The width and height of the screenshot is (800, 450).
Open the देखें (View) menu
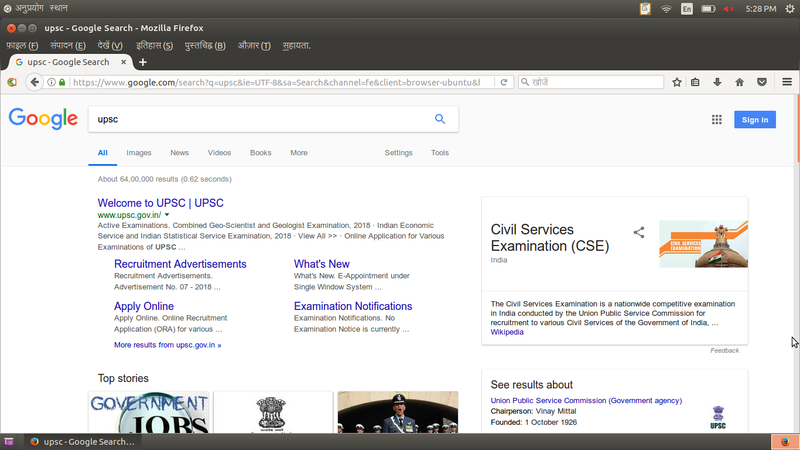point(110,45)
